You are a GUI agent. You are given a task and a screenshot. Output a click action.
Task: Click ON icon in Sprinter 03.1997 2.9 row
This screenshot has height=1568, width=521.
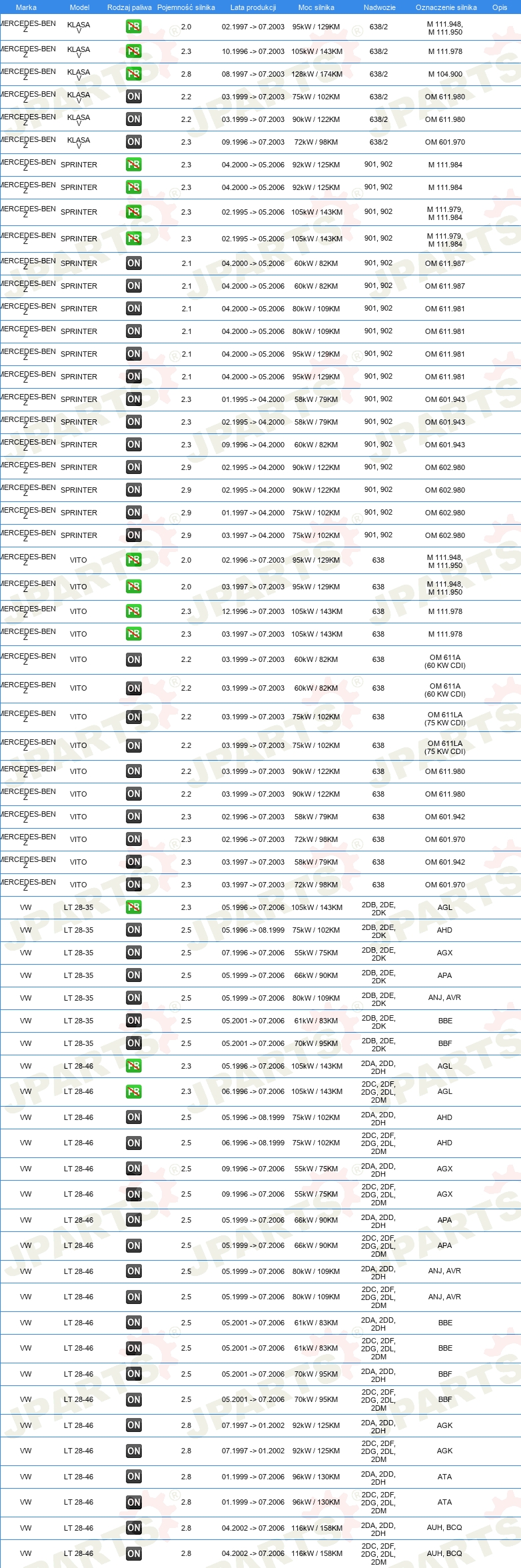point(134,535)
